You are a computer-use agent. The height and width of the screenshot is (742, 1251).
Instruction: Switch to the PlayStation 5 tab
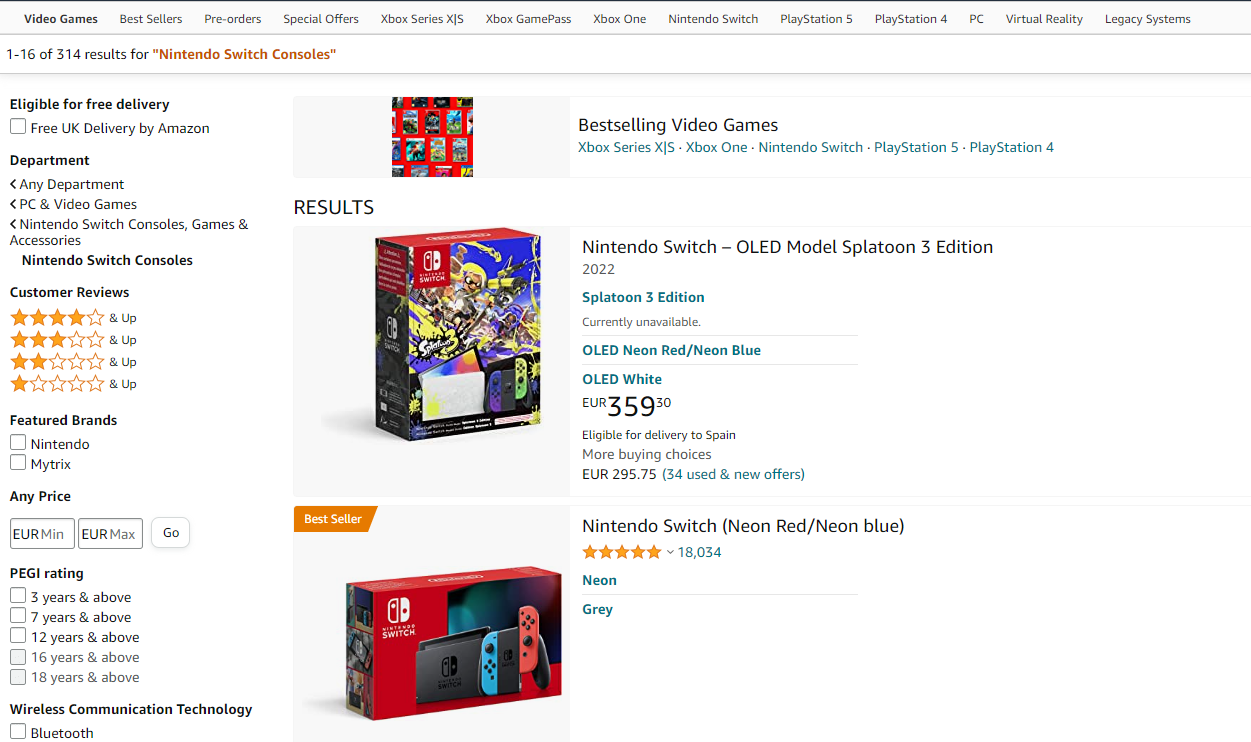816,19
